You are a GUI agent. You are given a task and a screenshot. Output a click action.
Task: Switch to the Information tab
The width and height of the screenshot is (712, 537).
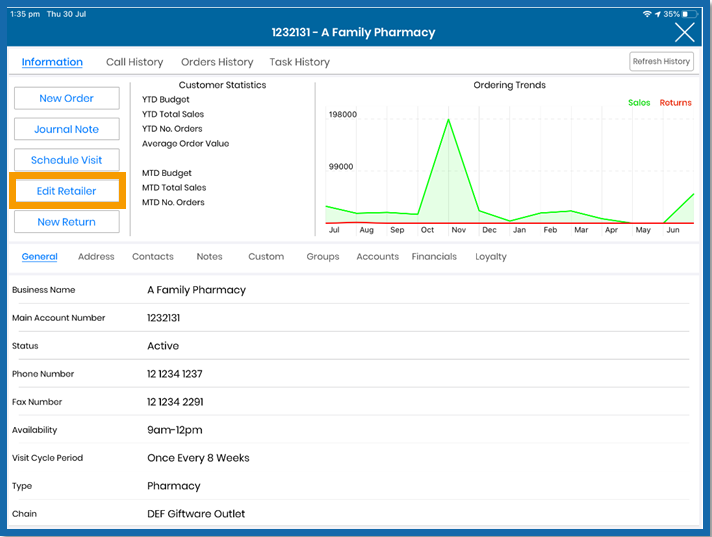(x=52, y=62)
